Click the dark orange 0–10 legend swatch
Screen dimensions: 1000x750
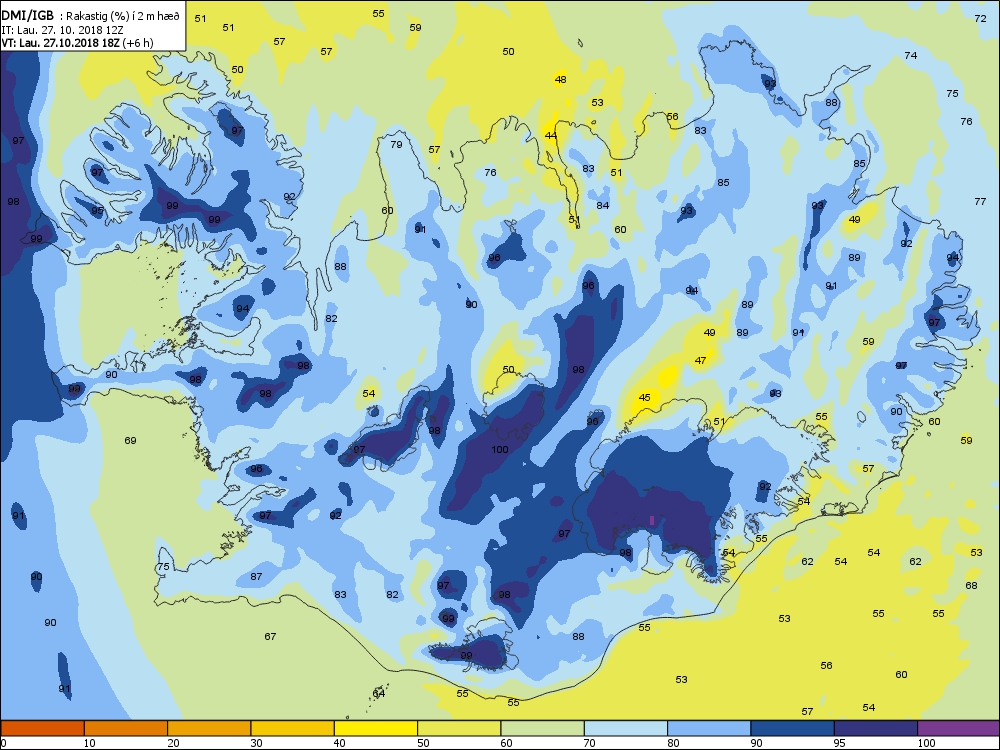click(x=42, y=728)
